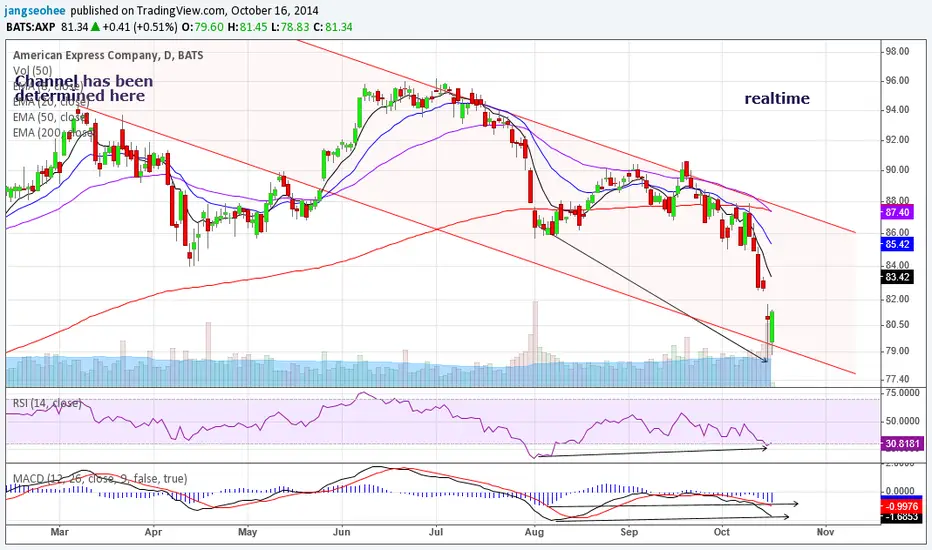Click the 92.00 price axis label
This screenshot has height=550, width=932.
(x=898, y=140)
